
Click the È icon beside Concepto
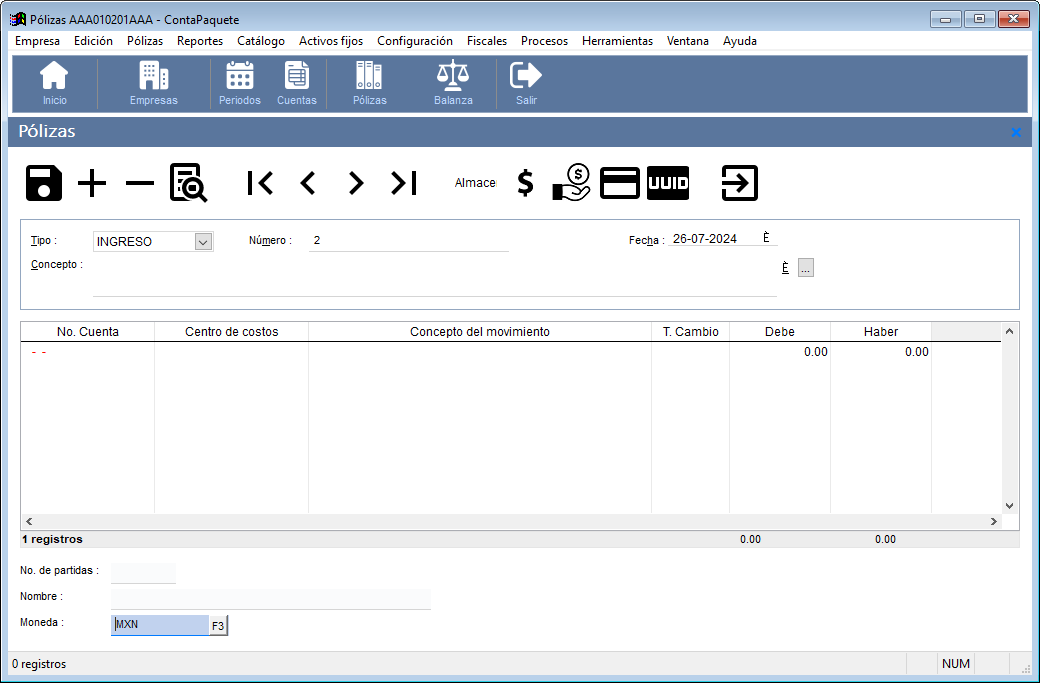785,267
